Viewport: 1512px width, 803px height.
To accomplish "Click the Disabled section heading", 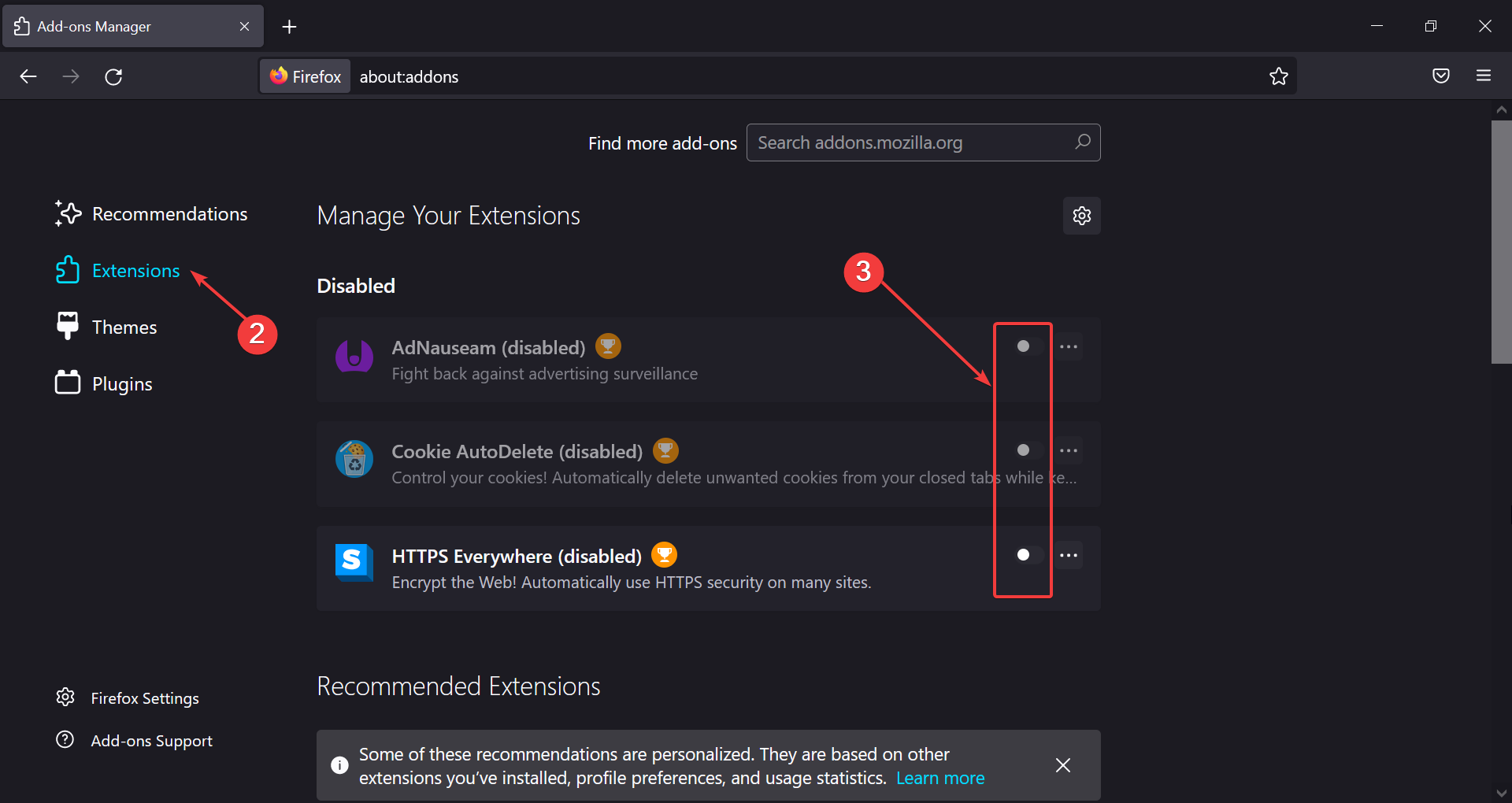I will tap(356, 286).
